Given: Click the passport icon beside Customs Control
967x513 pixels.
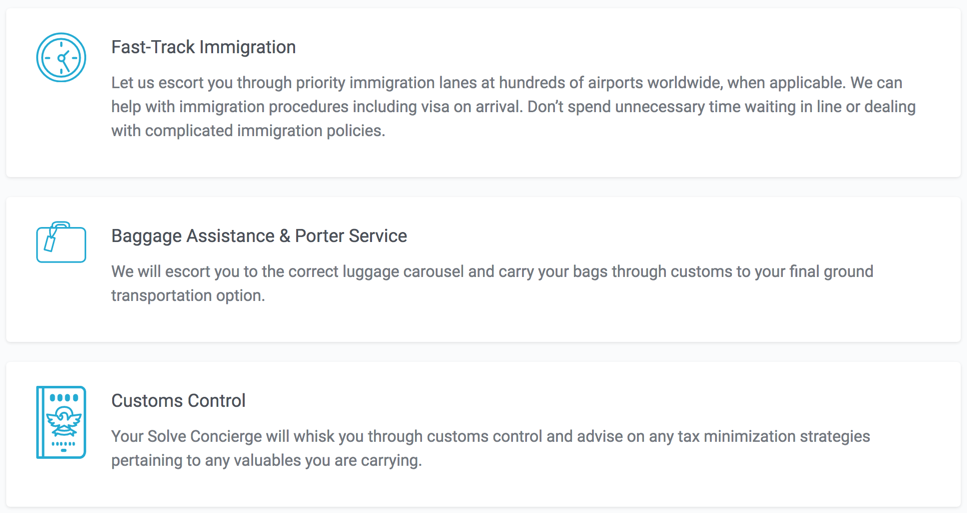Looking at the screenshot, I should coord(61,422).
